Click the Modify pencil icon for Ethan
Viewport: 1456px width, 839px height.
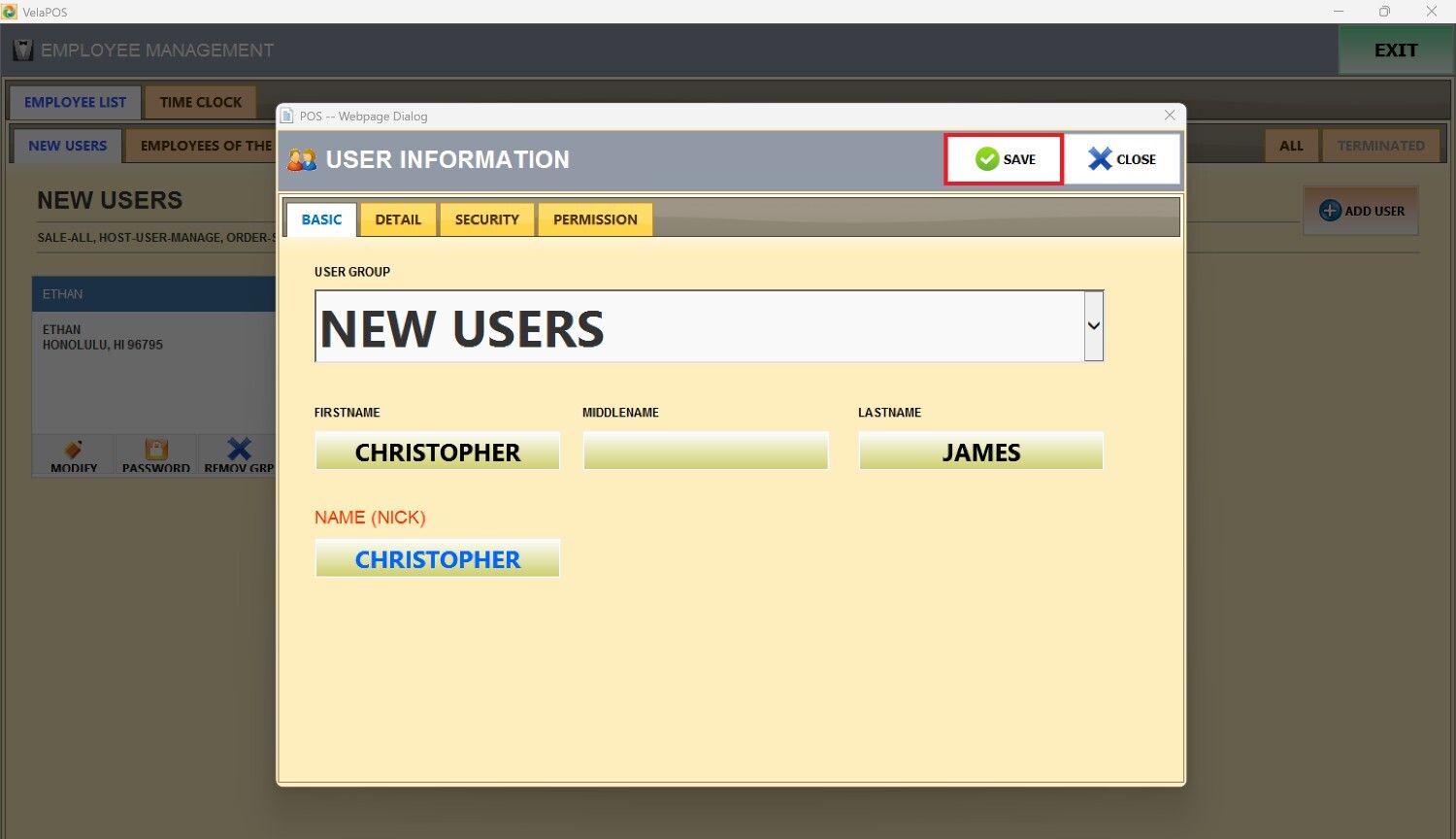(x=74, y=450)
